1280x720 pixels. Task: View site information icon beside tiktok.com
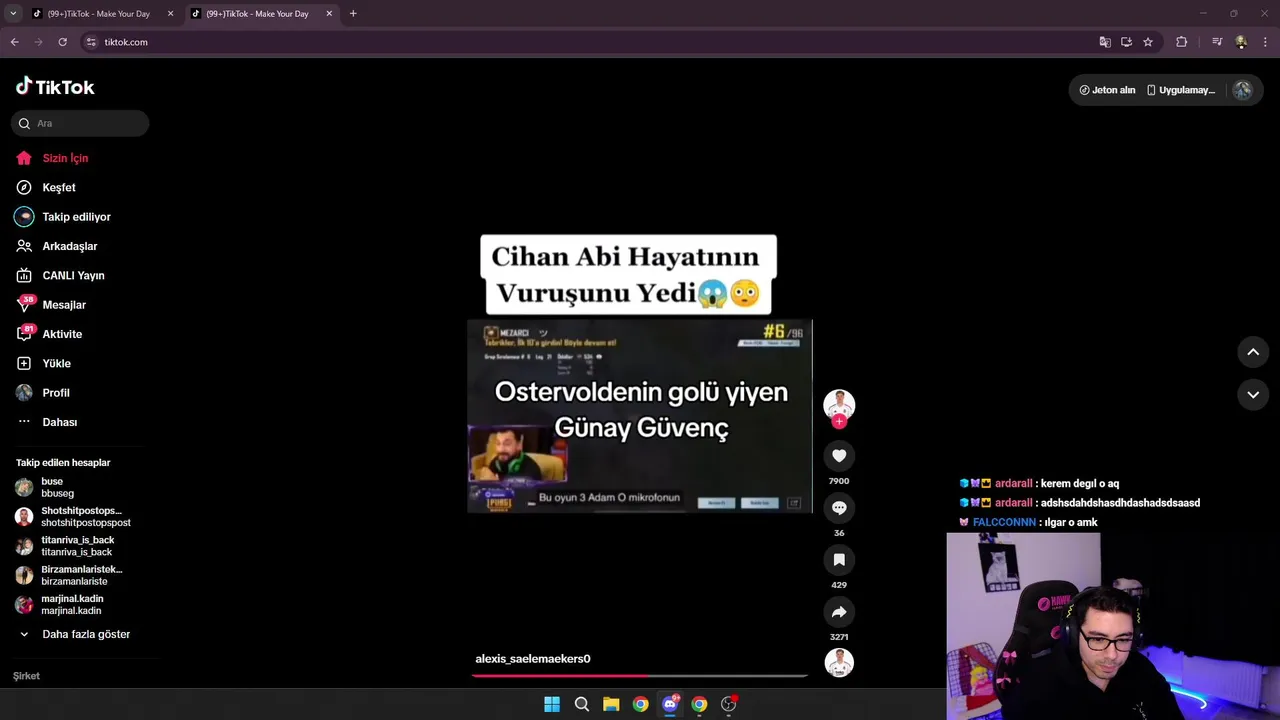91,42
